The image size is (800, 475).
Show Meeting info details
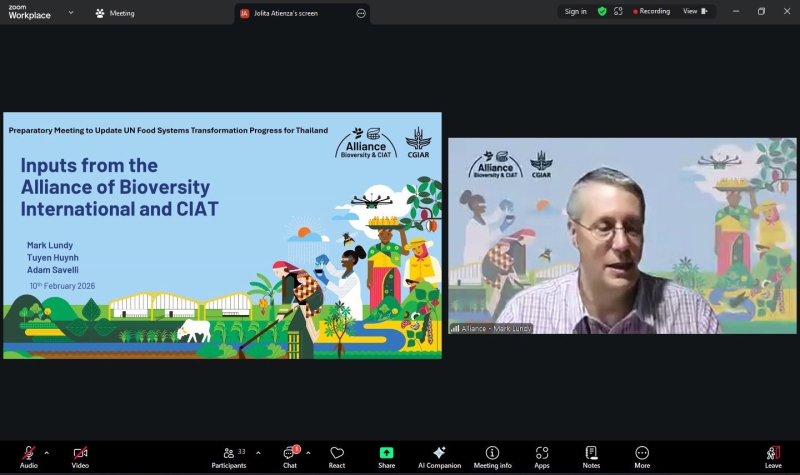[492, 454]
